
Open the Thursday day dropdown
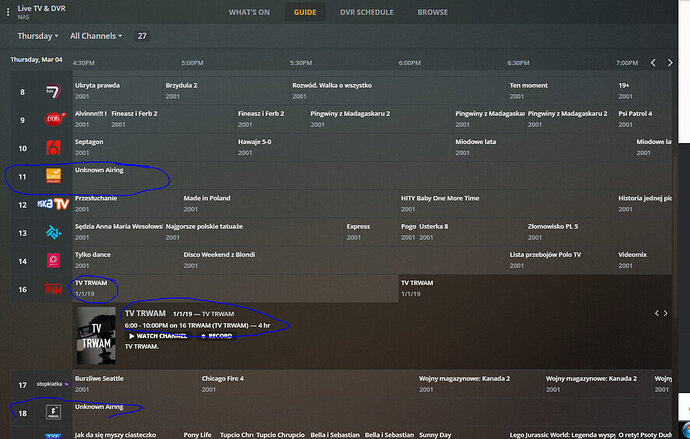[37, 36]
